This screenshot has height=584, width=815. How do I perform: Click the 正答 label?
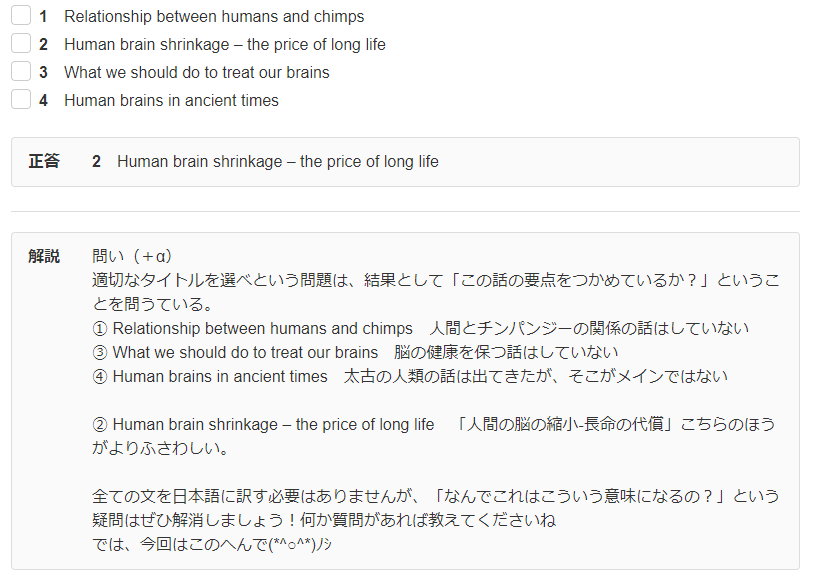click(x=44, y=161)
